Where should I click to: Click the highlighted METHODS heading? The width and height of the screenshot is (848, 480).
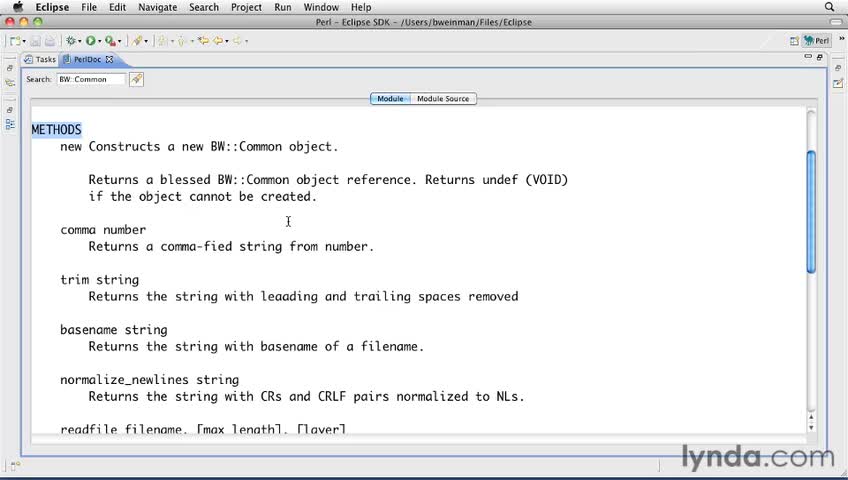[56, 130]
